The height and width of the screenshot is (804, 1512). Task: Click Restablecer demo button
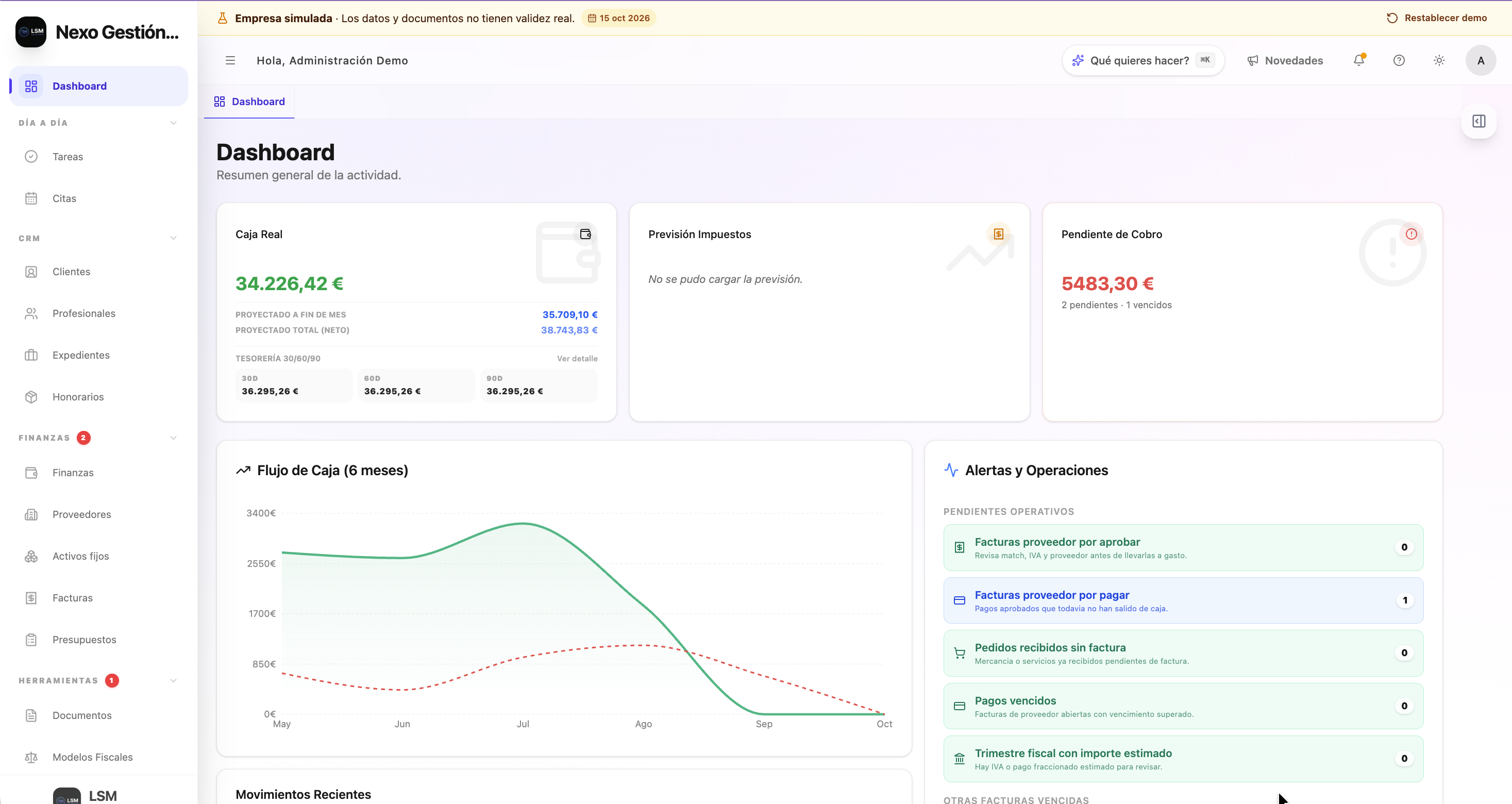pyautogui.click(x=1436, y=18)
